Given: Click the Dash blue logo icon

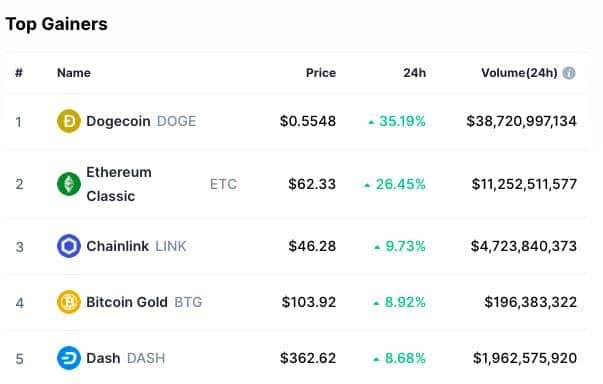Looking at the screenshot, I should [69, 358].
